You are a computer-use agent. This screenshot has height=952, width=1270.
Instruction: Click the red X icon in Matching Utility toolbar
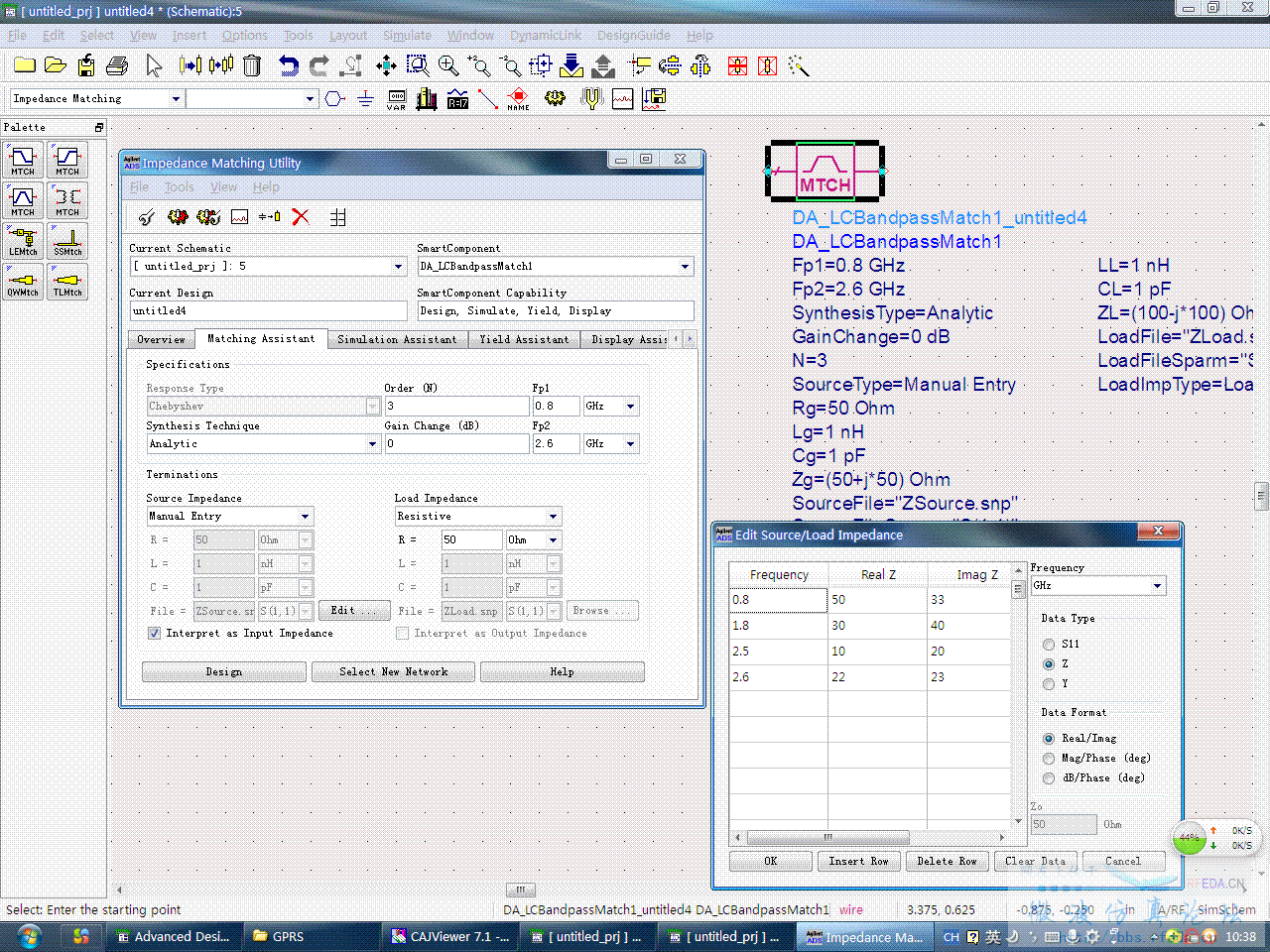pyautogui.click(x=301, y=217)
